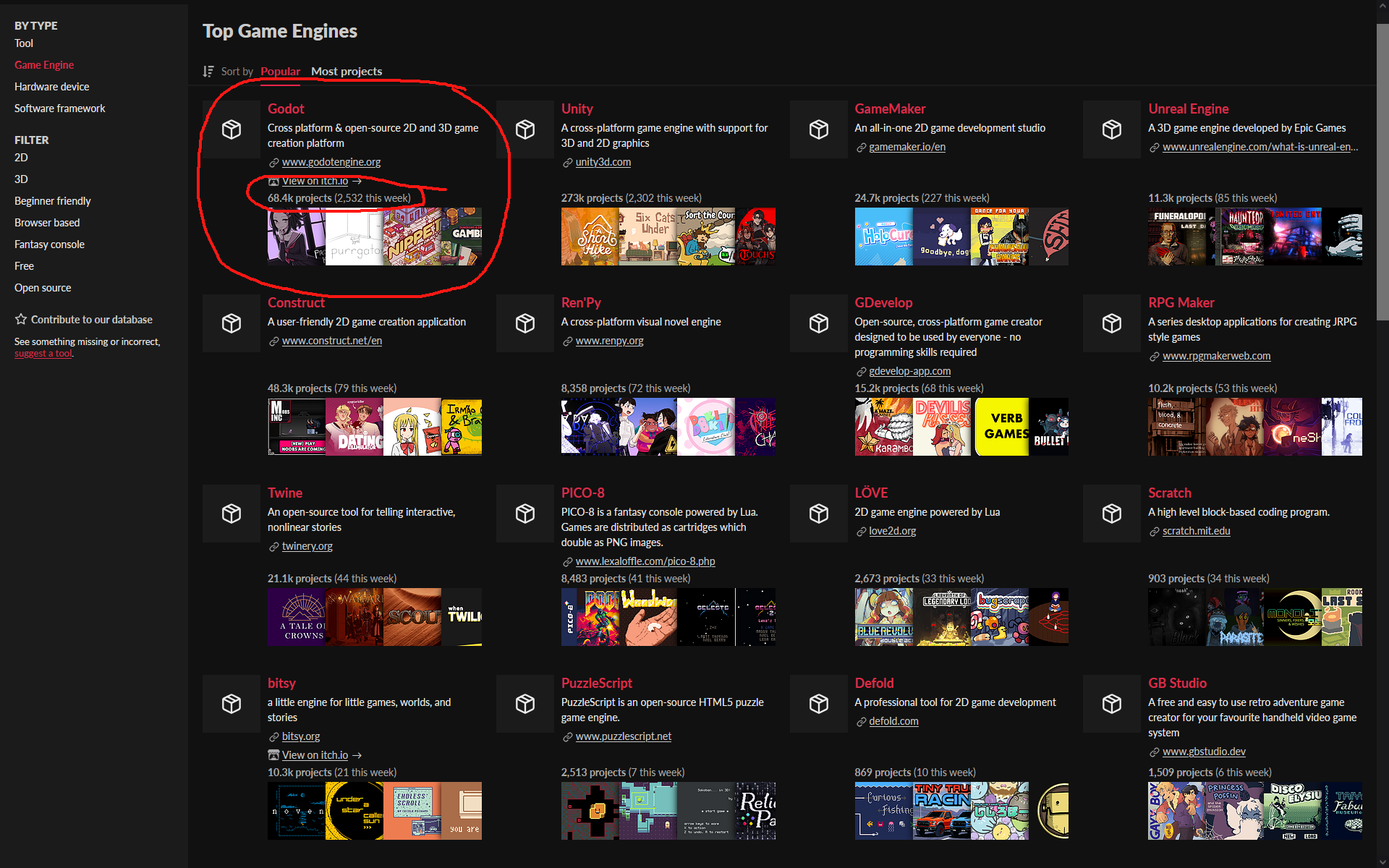Open www.godotengine.org website link
The image size is (1389, 868).
(x=331, y=163)
